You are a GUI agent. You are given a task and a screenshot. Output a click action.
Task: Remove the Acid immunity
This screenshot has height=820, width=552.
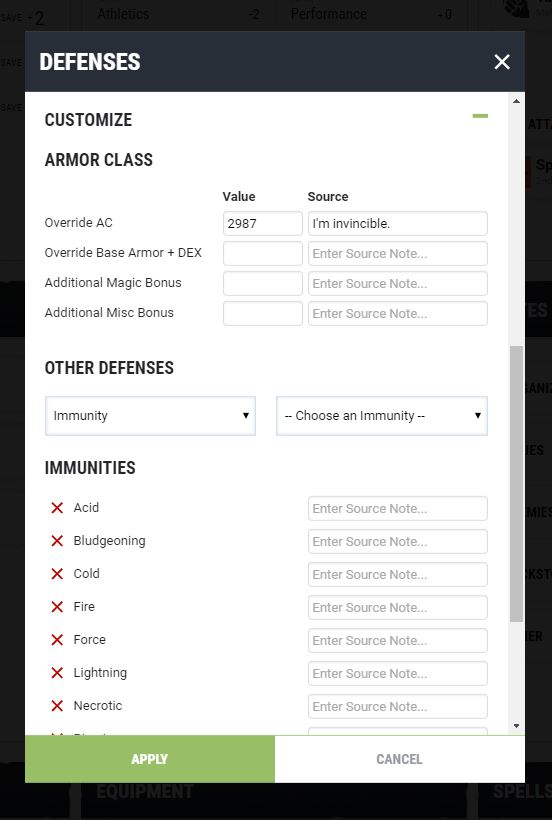pos(57,507)
